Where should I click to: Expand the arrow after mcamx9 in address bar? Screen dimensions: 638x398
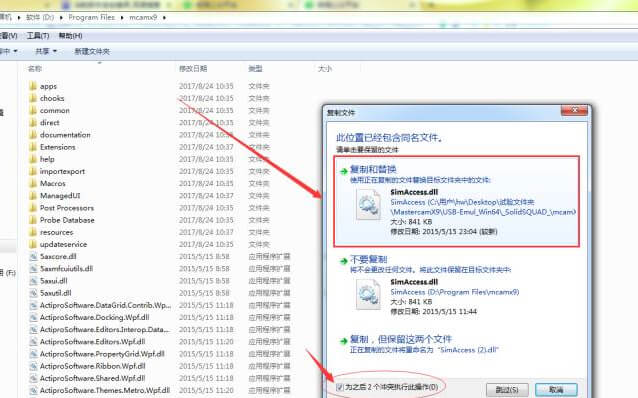point(164,17)
